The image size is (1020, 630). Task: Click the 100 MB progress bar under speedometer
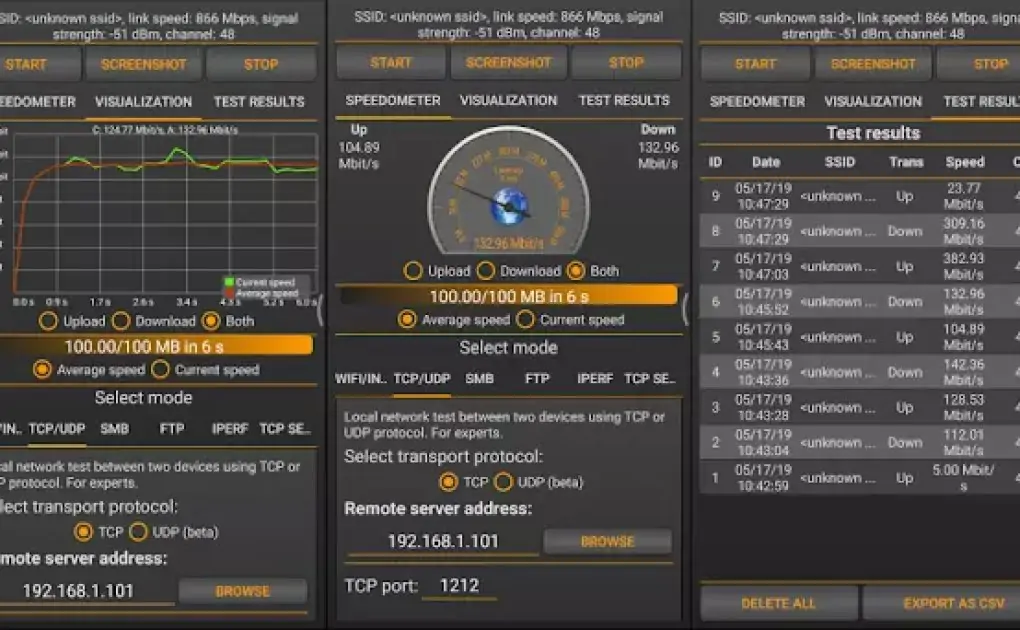click(x=509, y=296)
